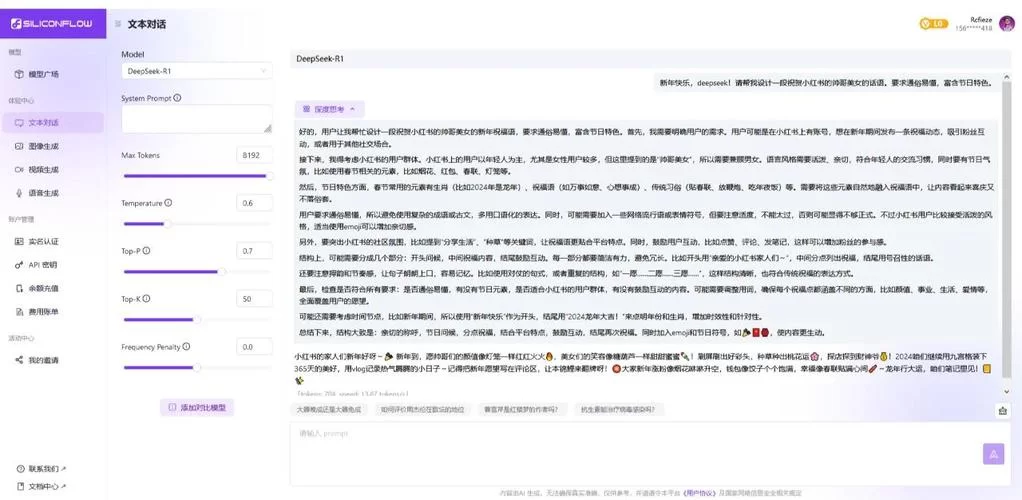Open 语音生成 via its microphone icon
Screen dimensions: 1022x500
(19, 193)
